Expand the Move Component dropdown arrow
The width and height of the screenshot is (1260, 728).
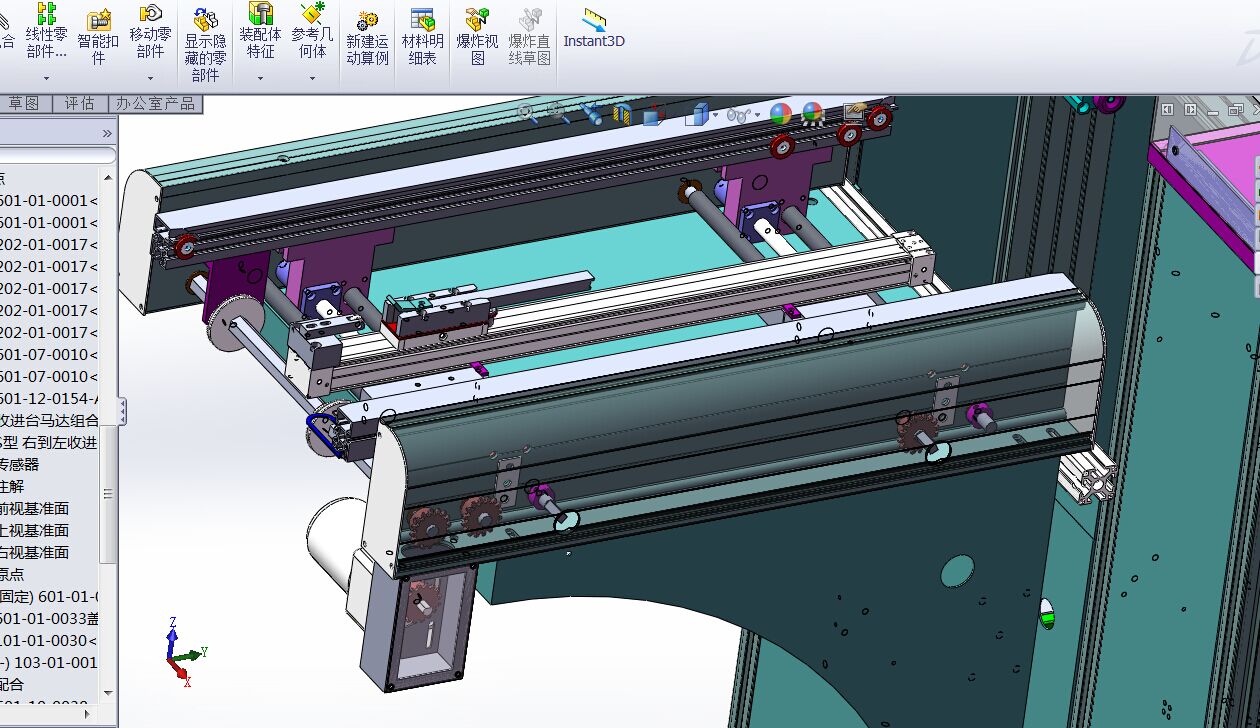point(150,78)
